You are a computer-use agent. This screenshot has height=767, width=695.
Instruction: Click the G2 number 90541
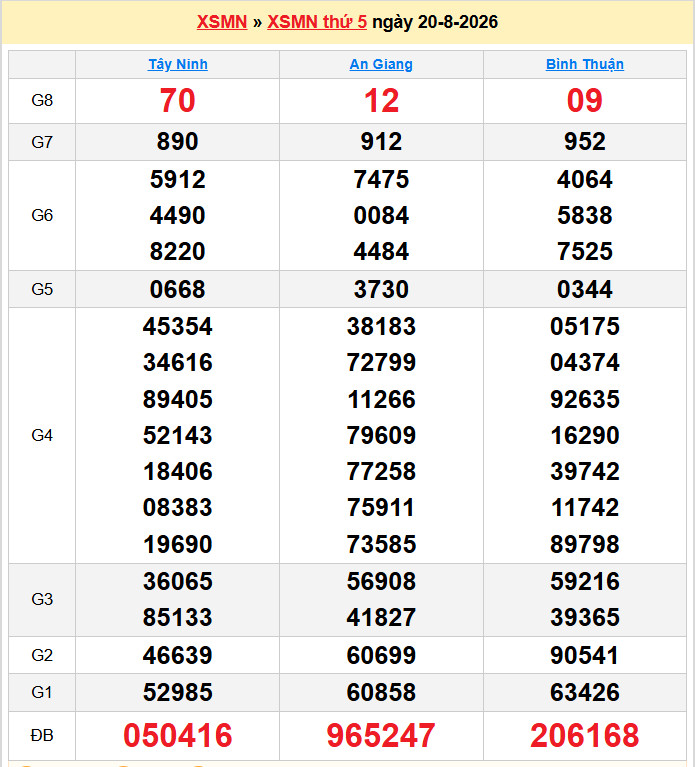584,655
